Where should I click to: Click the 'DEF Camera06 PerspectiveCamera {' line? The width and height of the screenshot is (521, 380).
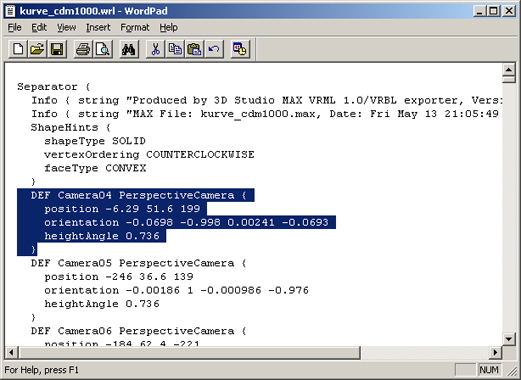pos(138,331)
